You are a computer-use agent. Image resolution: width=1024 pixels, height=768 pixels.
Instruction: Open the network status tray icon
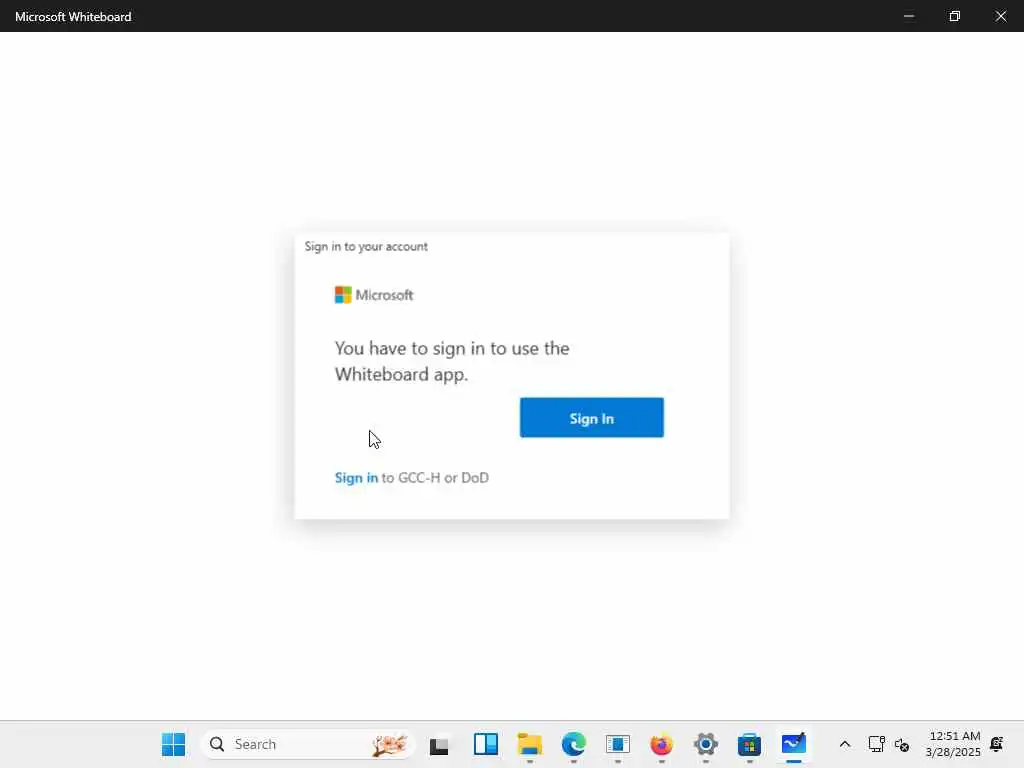click(x=876, y=744)
